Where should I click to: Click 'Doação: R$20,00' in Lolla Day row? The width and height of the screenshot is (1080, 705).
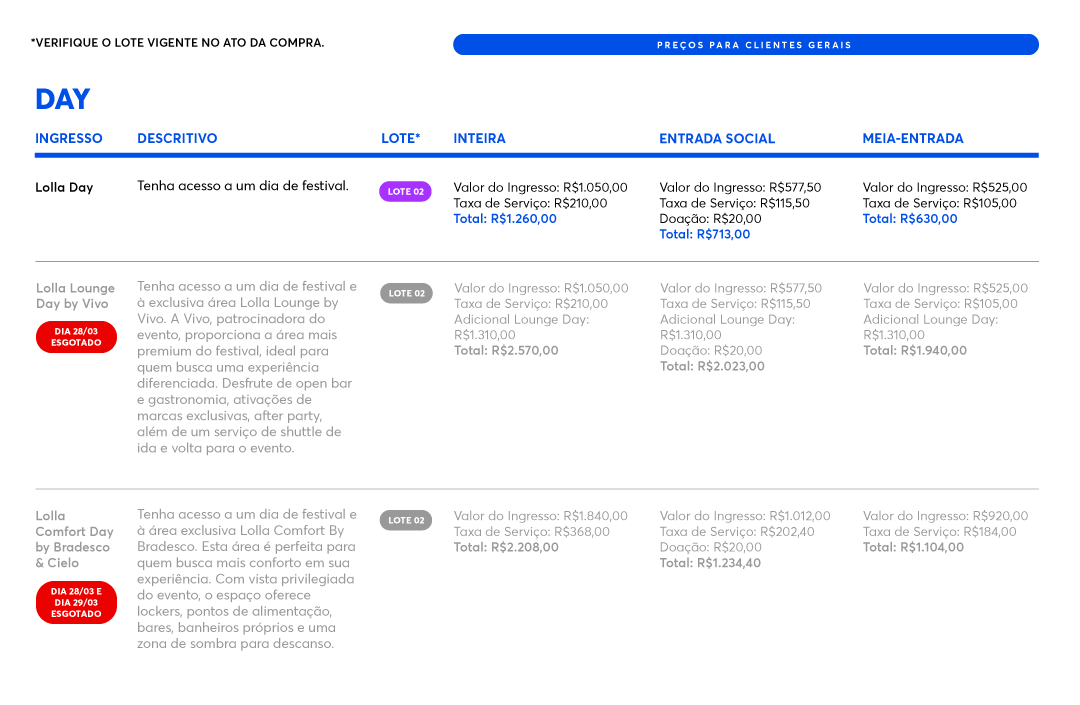point(710,219)
